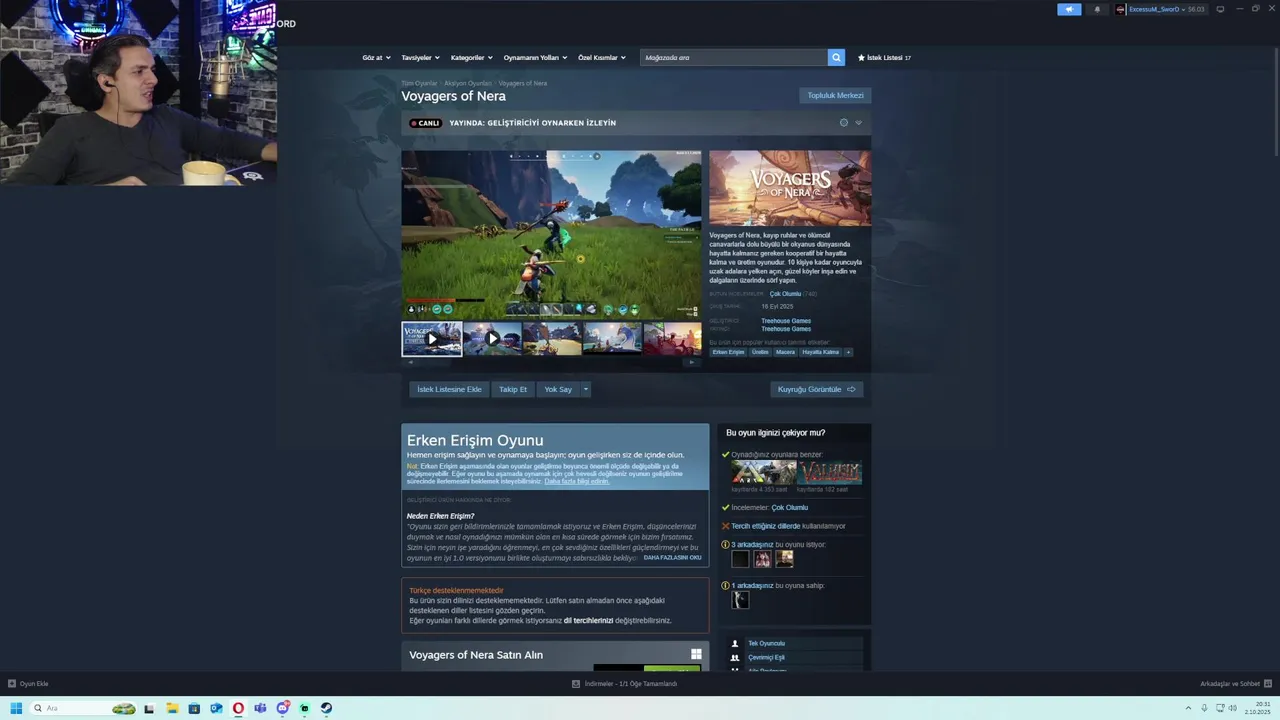Go to 'Tüm Oyunlar' breadcrumb
This screenshot has height=720, width=1280.
tap(419, 83)
